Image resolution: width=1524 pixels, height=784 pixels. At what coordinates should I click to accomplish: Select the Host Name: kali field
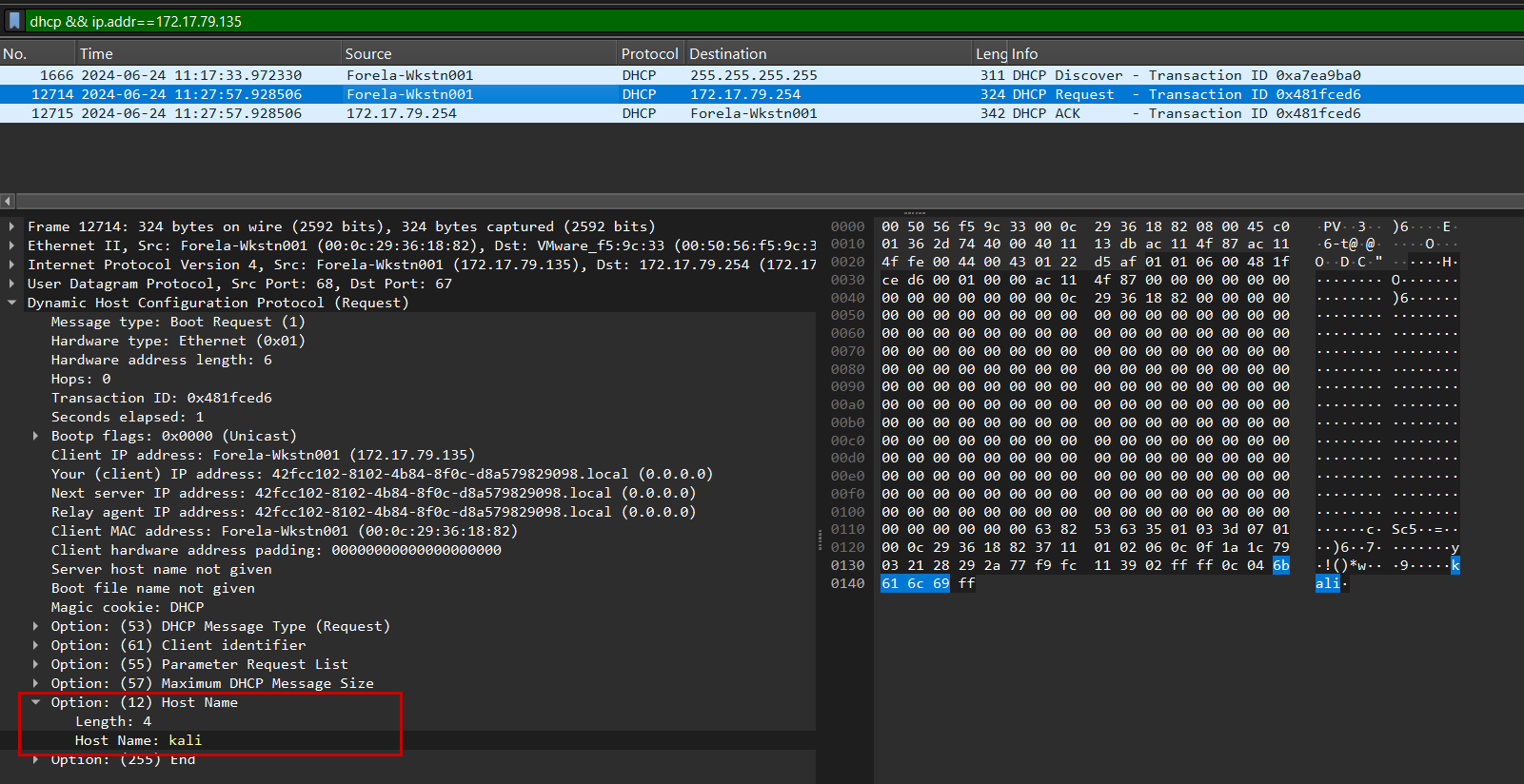tap(138, 740)
